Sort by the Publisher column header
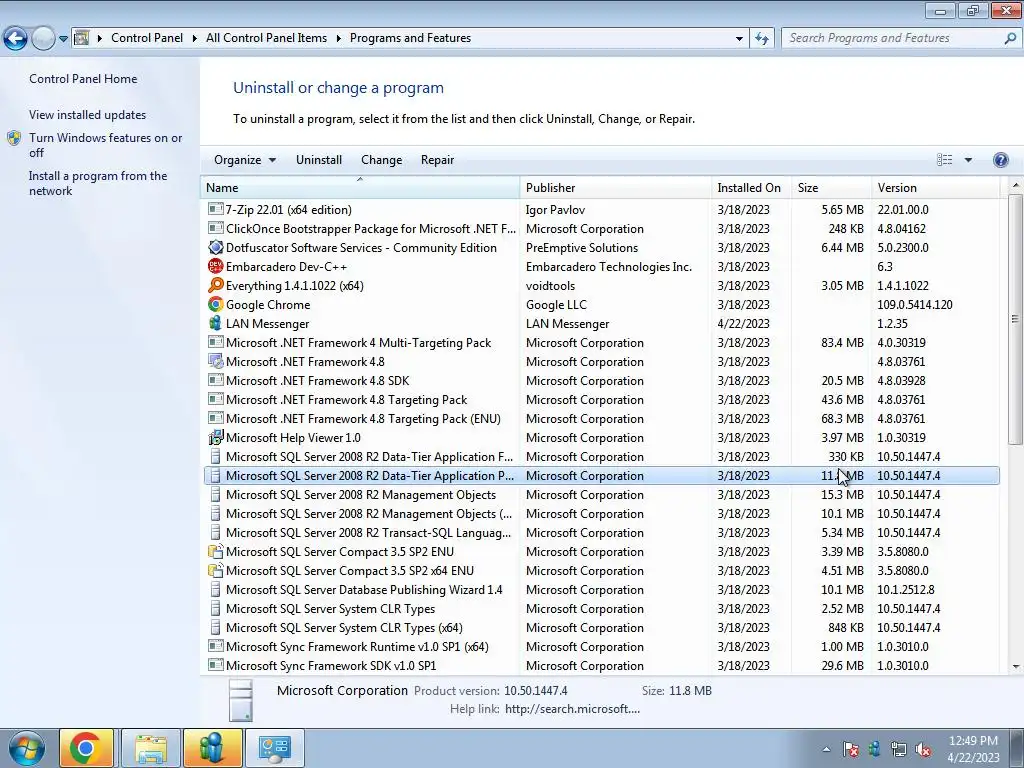Image resolution: width=1024 pixels, height=768 pixels. (x=616, y=187)
